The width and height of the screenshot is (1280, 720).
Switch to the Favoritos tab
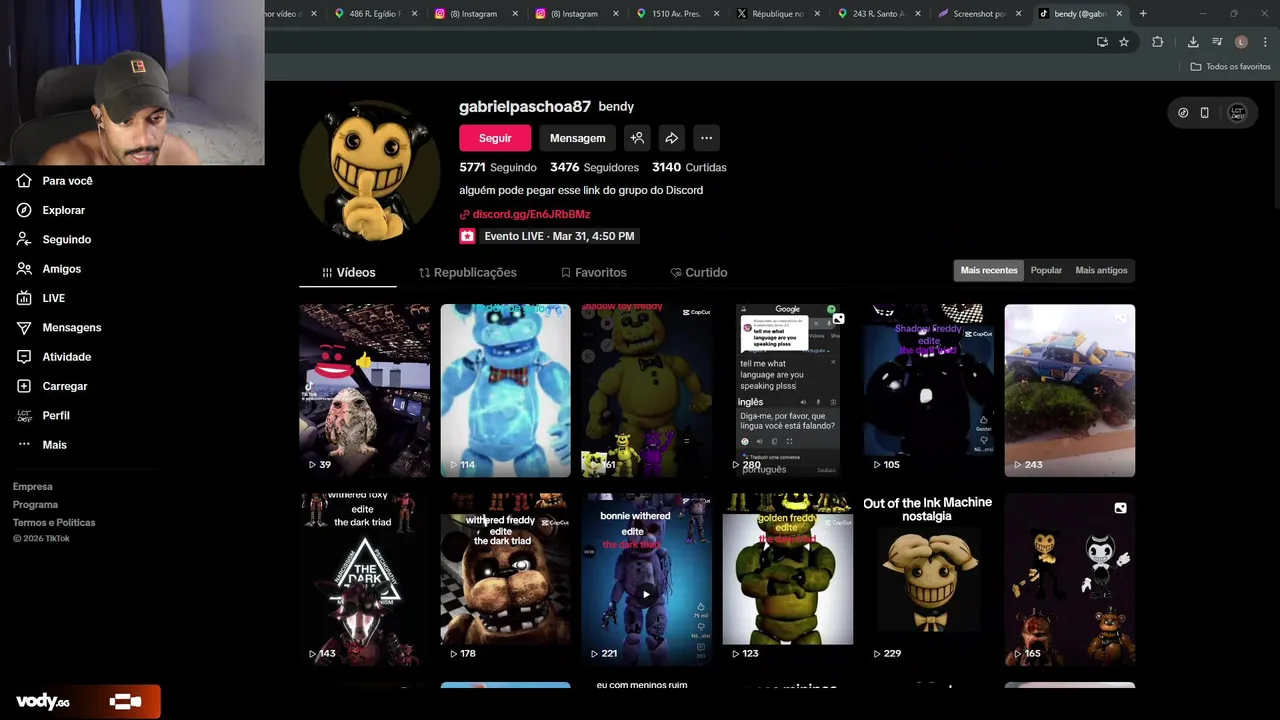click(x=594, y=272)
